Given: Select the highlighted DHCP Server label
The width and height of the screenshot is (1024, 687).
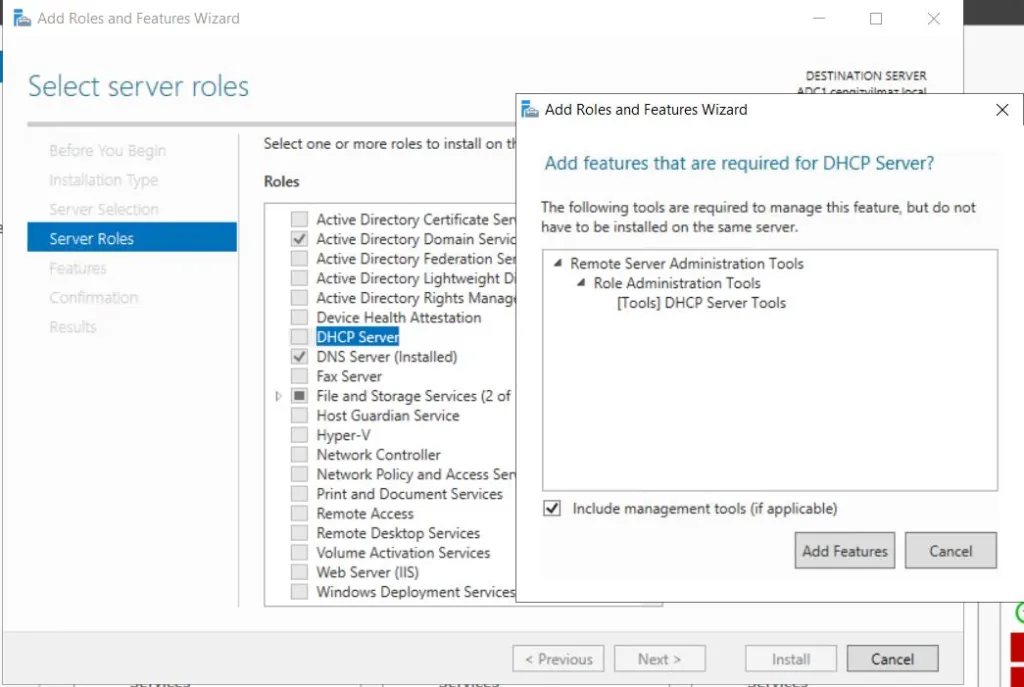Looking at the screenshot, I should 357,337.
